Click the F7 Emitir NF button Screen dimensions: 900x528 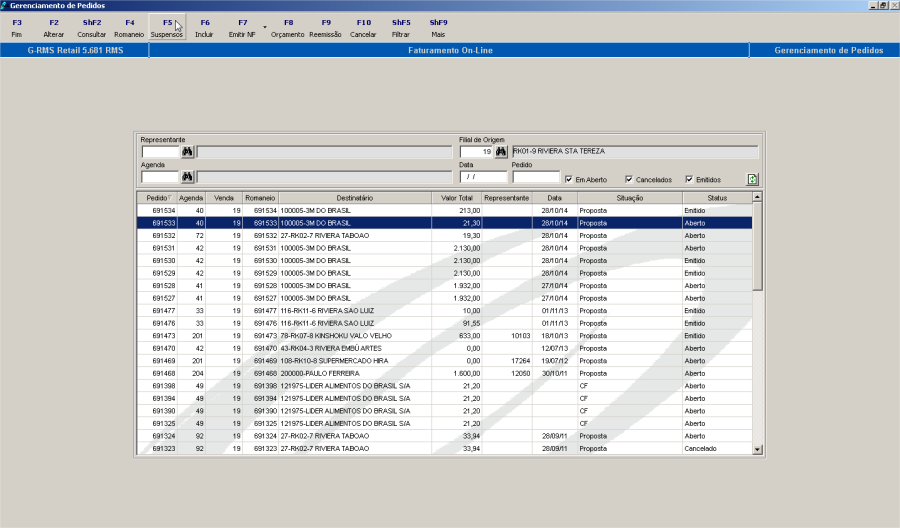(242, 28)
